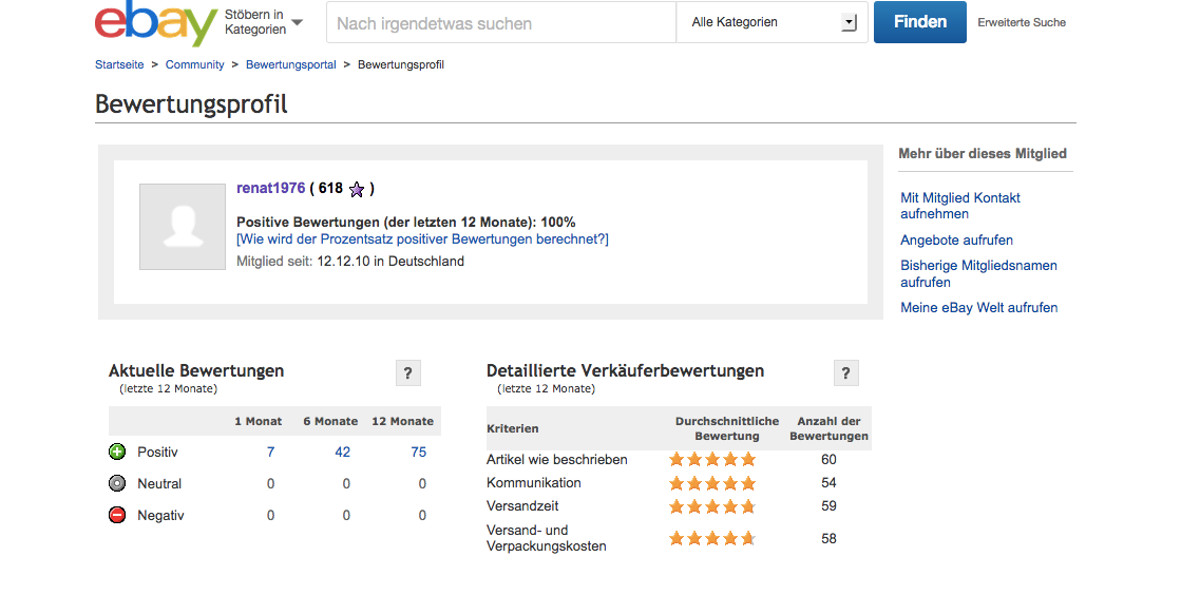
Task: Click the purple feedback star icon
Action: 356,189
